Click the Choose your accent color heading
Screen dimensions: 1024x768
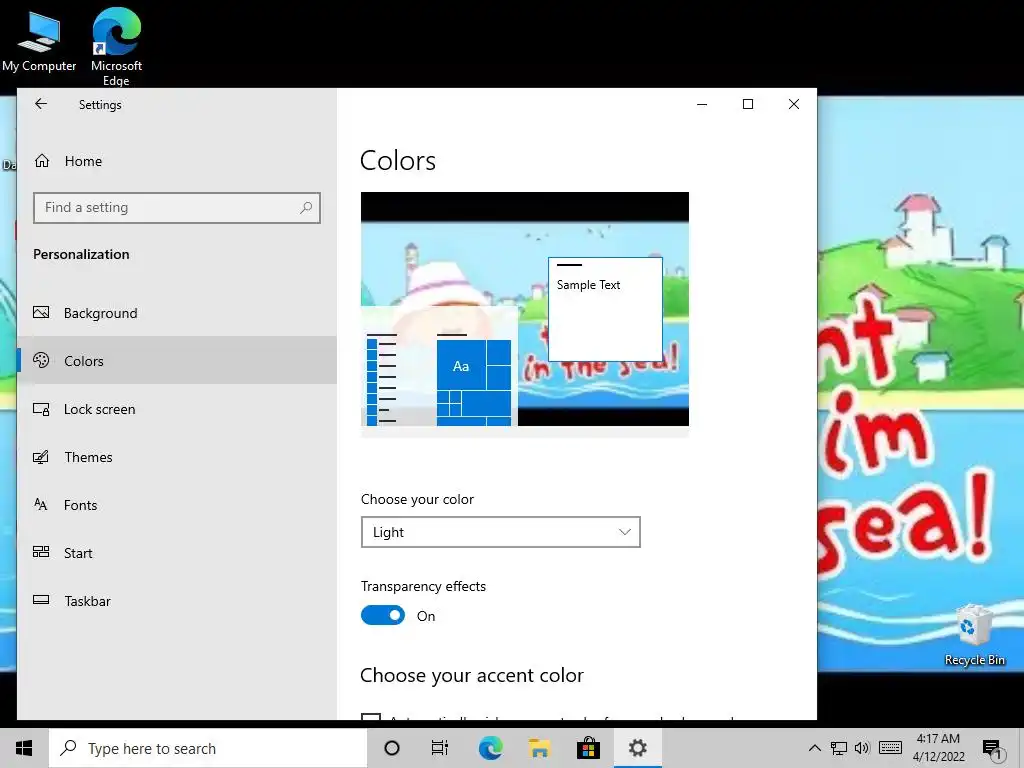click(472, 675)
